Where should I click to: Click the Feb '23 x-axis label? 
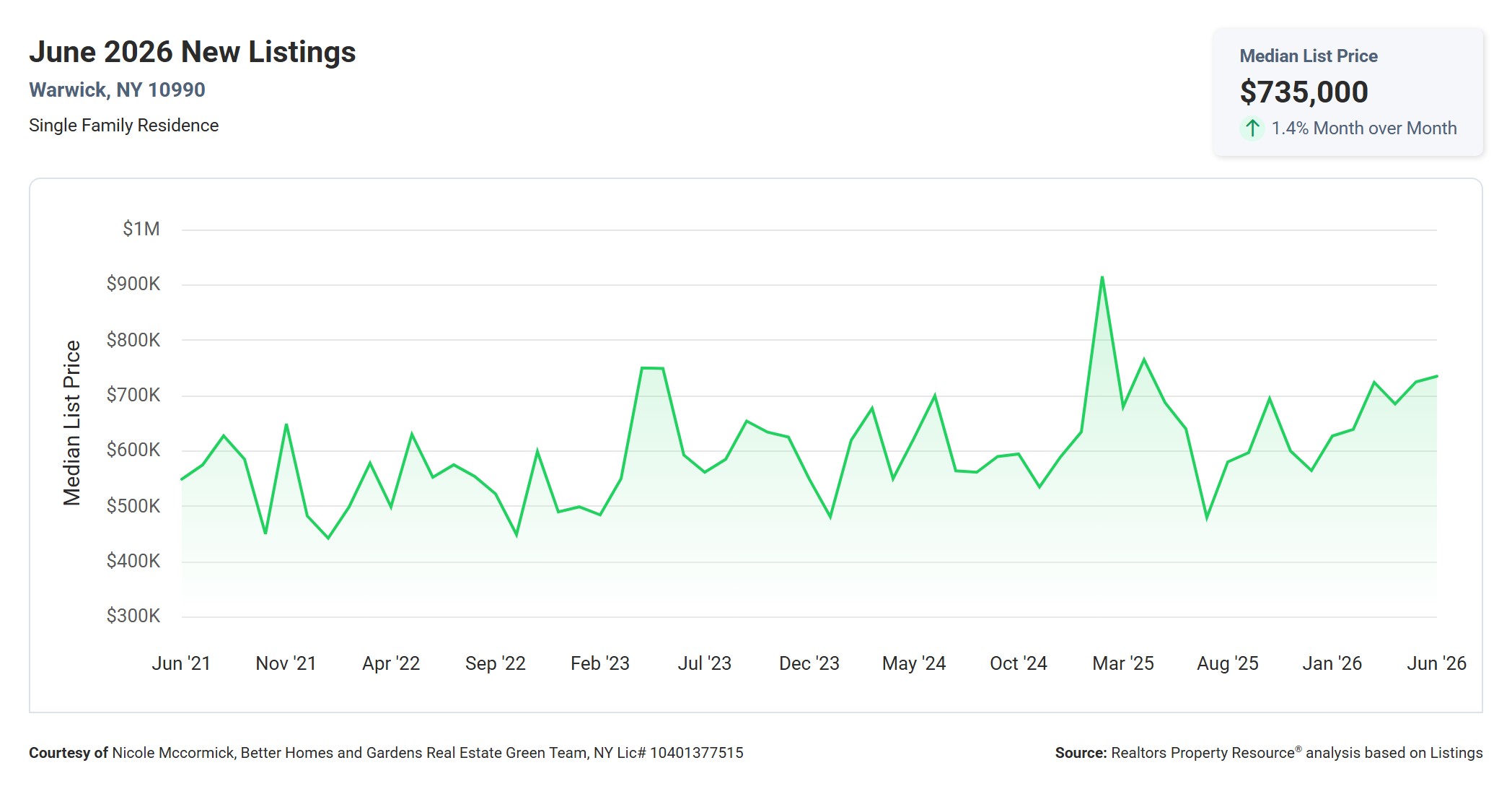point(599,663)
